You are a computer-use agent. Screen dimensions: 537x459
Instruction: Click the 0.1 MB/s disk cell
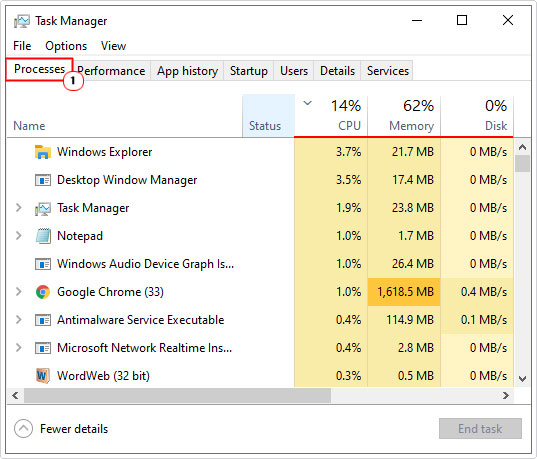[x=477, y=320]
